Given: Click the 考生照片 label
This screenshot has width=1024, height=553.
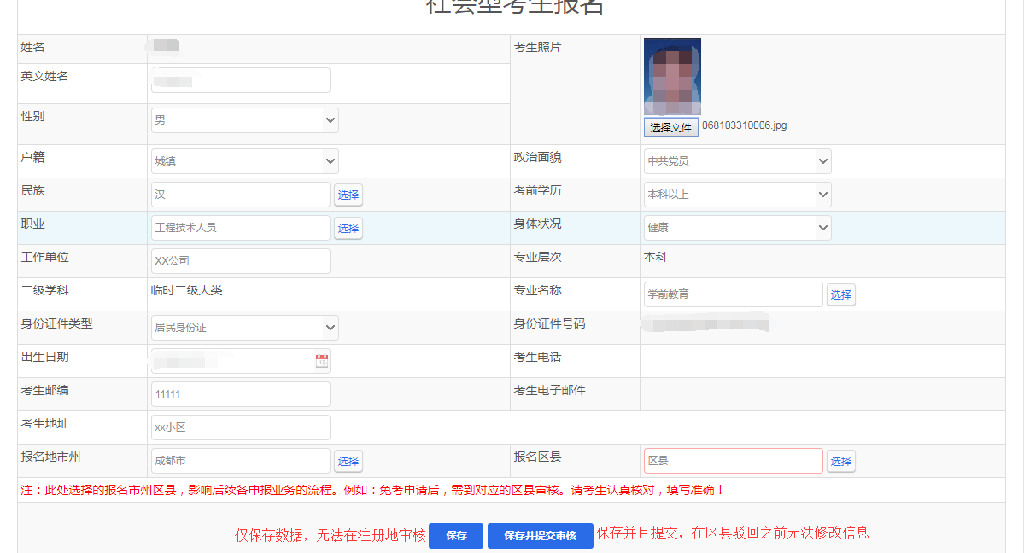Looking at the screenshot, I should coord(537,48).
